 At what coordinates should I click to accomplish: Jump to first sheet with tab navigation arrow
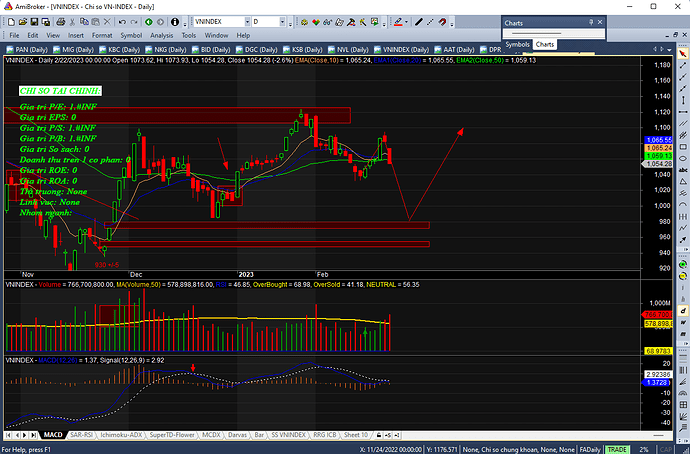(8, 435)
